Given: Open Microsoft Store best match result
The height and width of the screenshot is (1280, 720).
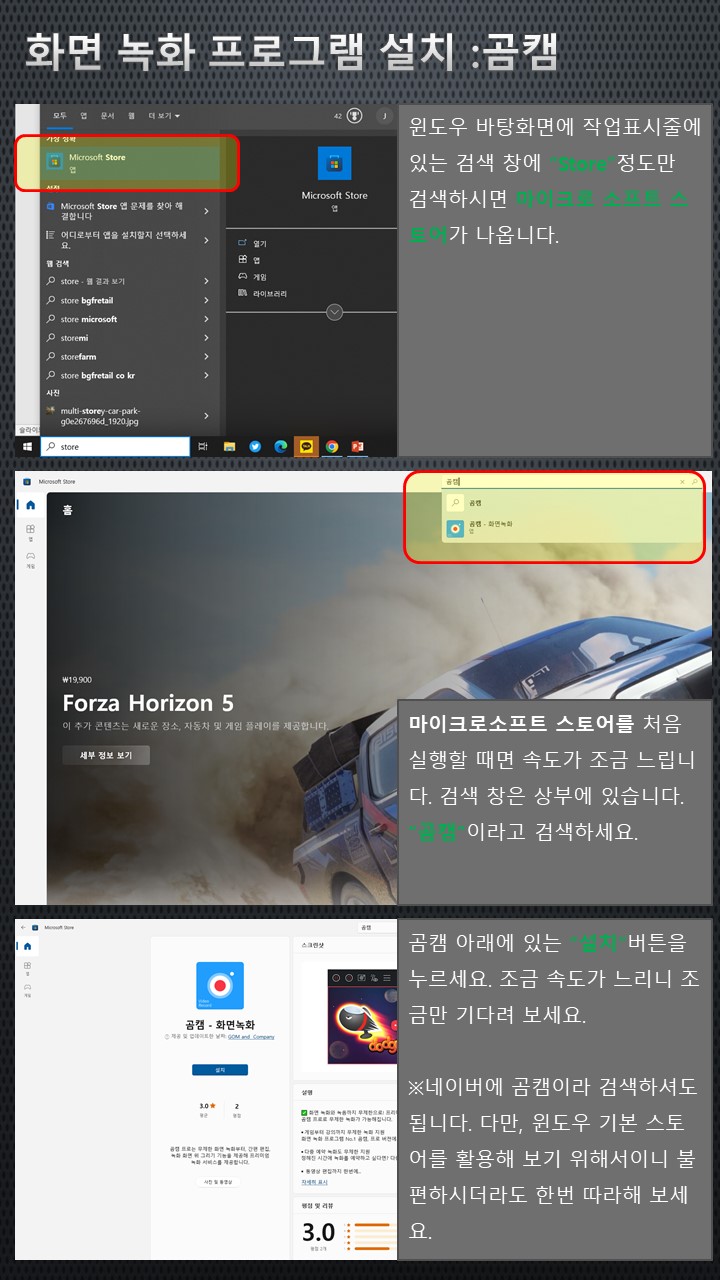Looking at the screenshot, I should (x=130, y=163).
